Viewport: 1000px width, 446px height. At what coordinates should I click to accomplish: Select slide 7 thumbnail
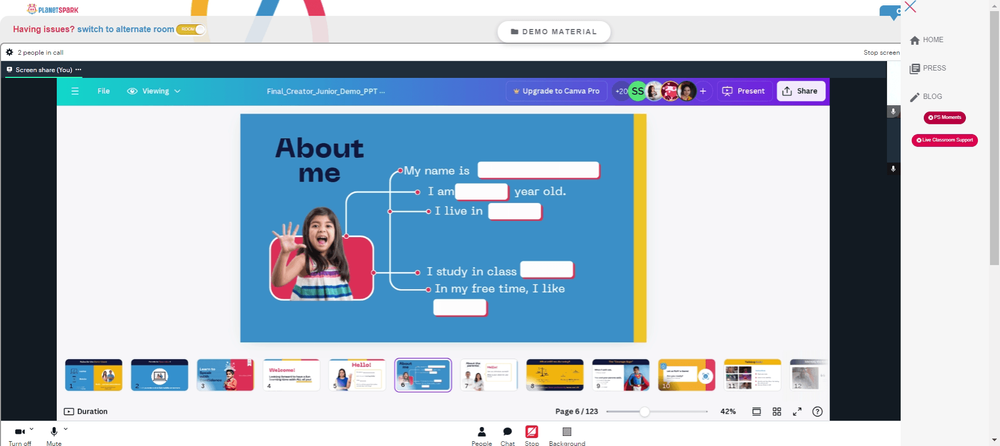click(489, 375)
